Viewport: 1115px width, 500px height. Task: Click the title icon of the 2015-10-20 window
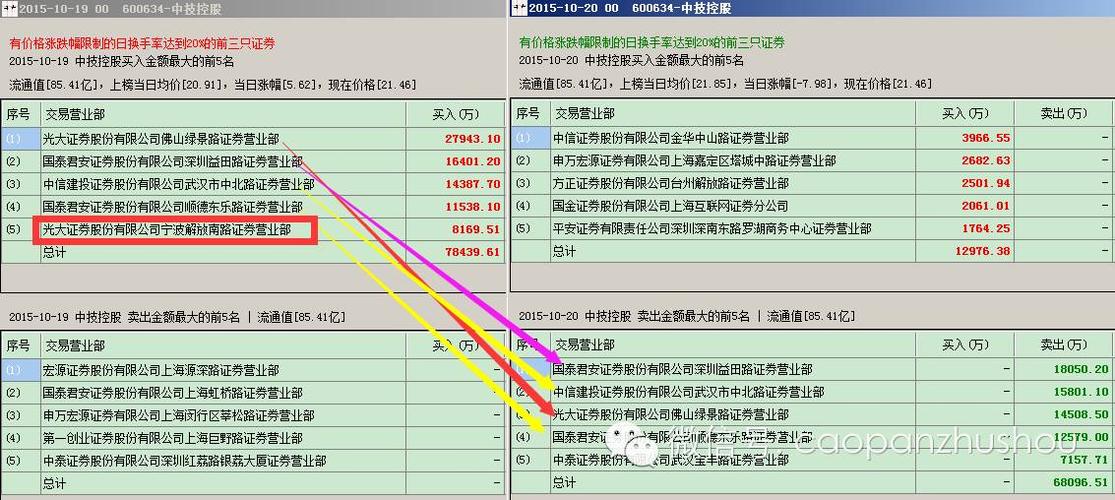click(518, 8)
